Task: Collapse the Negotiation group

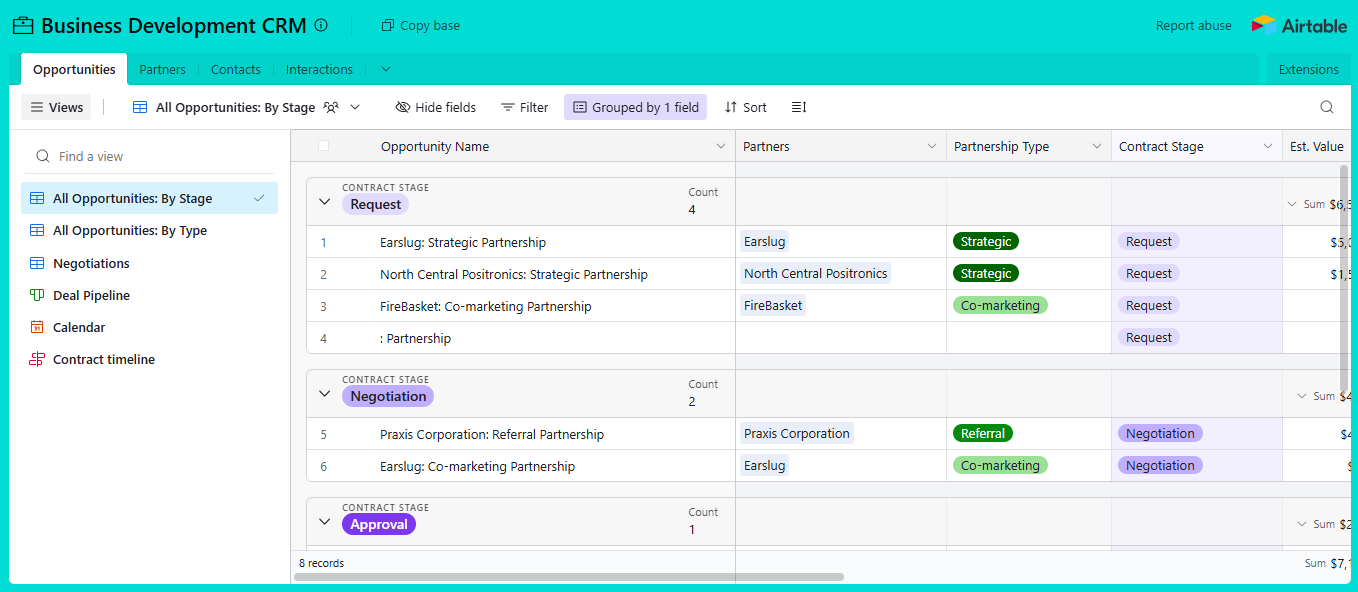Action: point(324,393)
